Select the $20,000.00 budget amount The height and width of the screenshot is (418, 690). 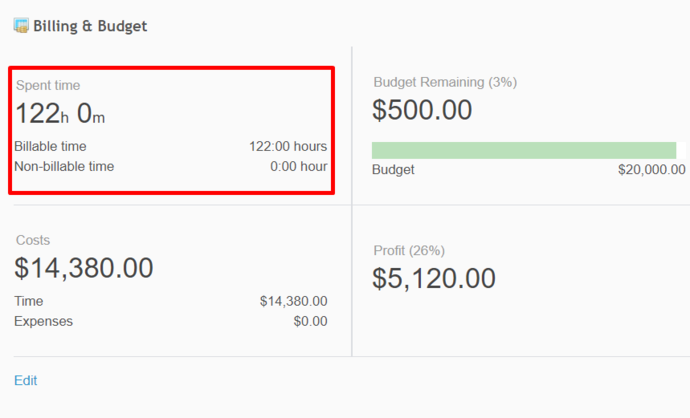pyautogui.click(x=652, y=170)
